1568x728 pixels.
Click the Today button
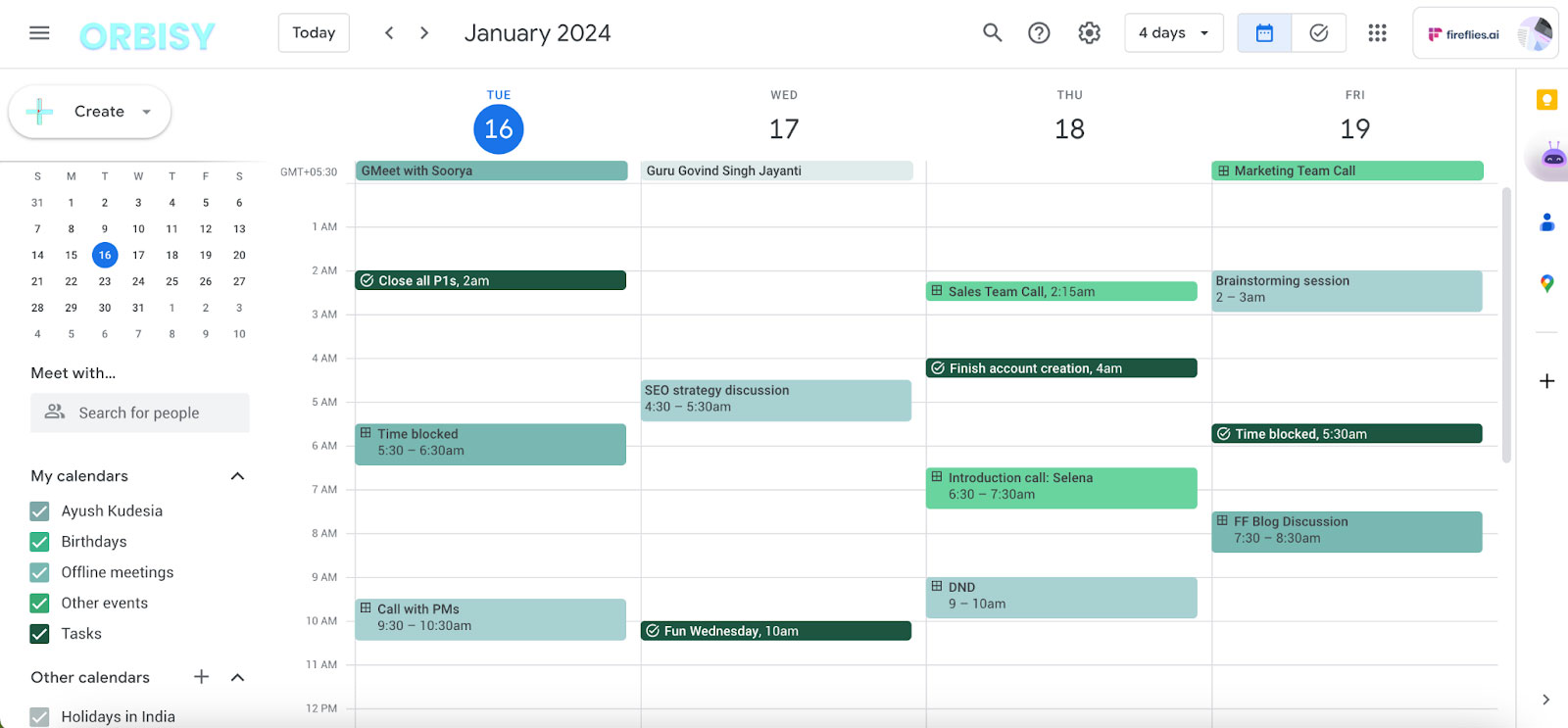coord(314,33)
